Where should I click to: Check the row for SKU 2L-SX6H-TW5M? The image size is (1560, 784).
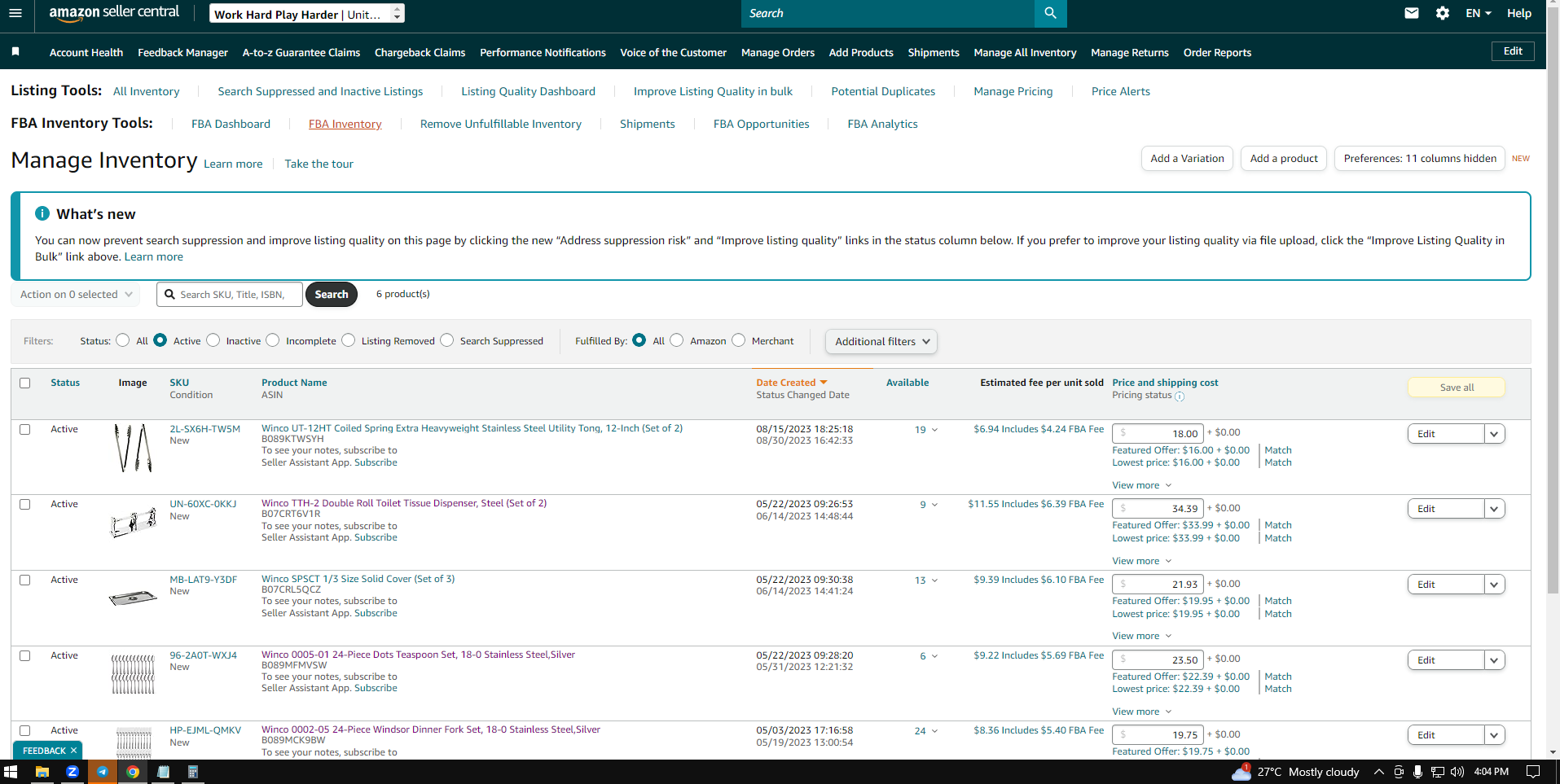(x=25, y=429)
